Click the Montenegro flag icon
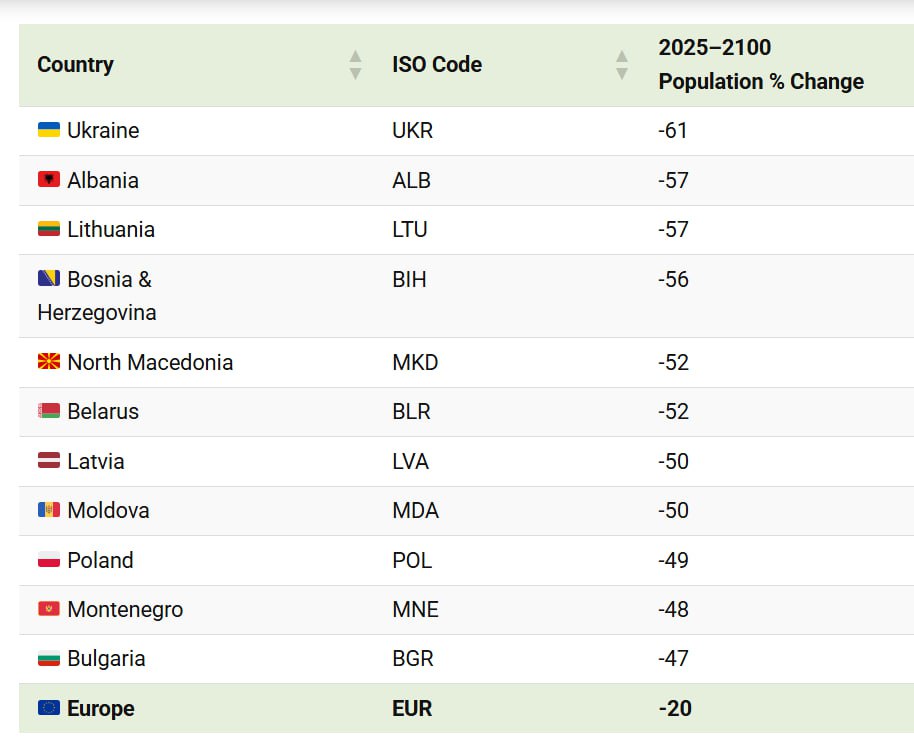914x745 pixels. click(x=49, y=609)
